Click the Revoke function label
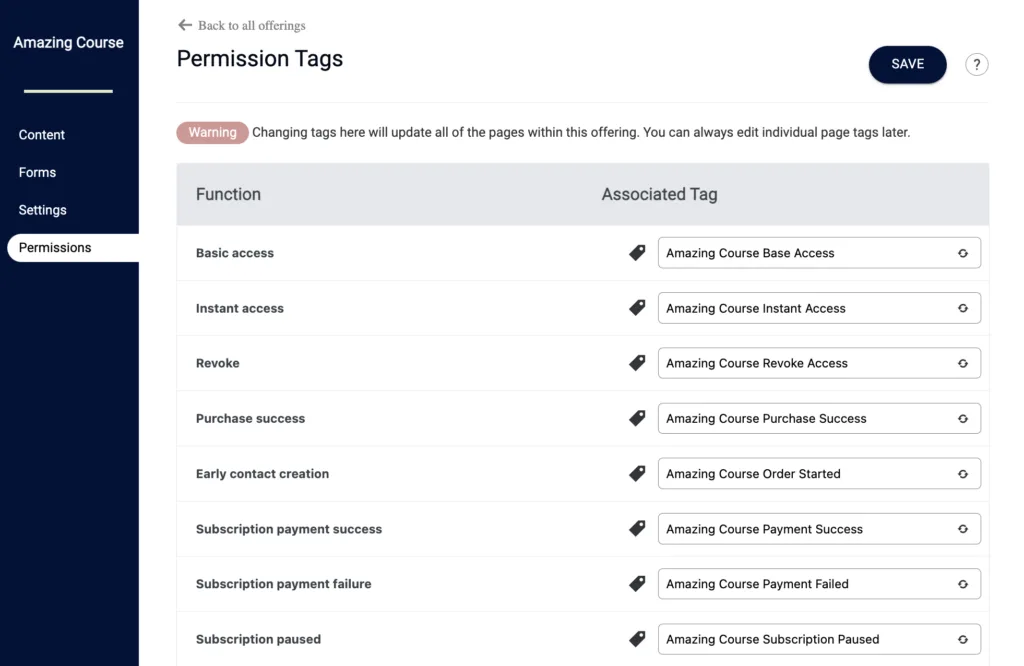Image resolution: width=1024 pixels, height=666 pixels. point(217,363)
